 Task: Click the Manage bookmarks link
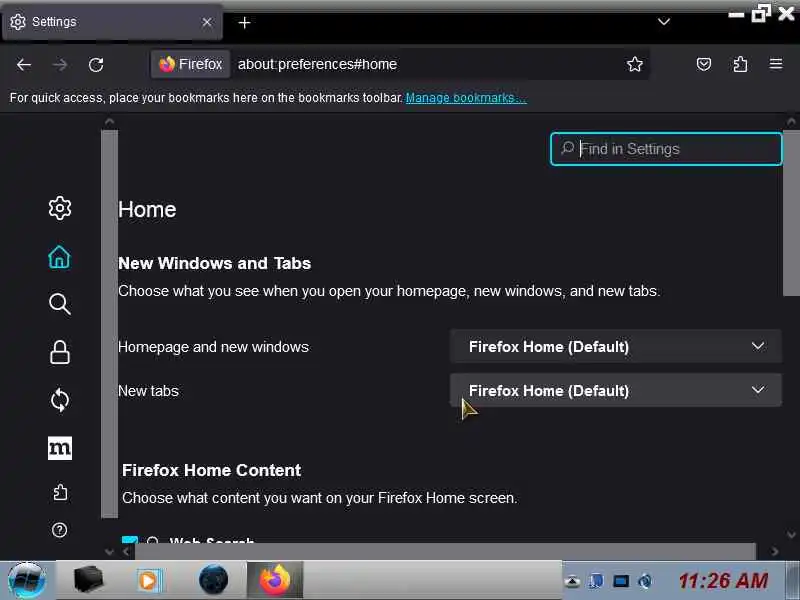[x=466, y=97]
